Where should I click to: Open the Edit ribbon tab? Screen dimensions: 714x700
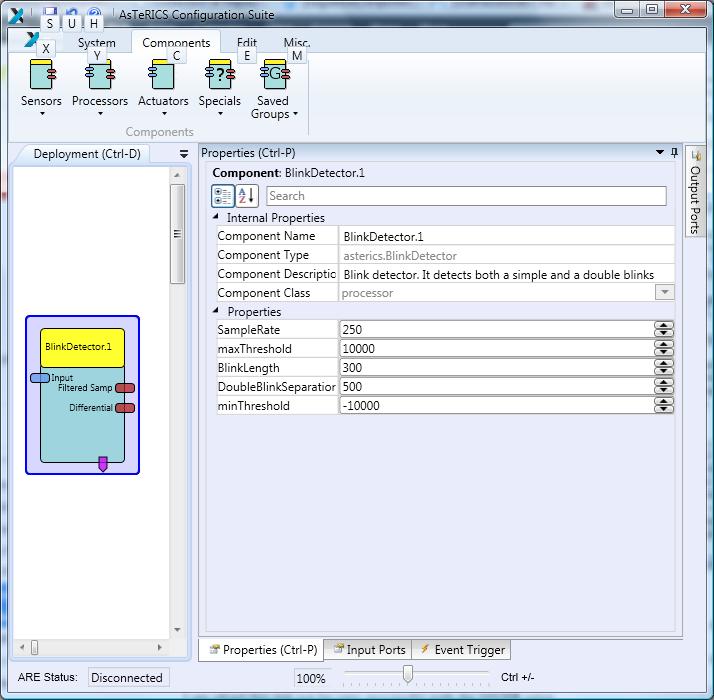tap(247, 43)
